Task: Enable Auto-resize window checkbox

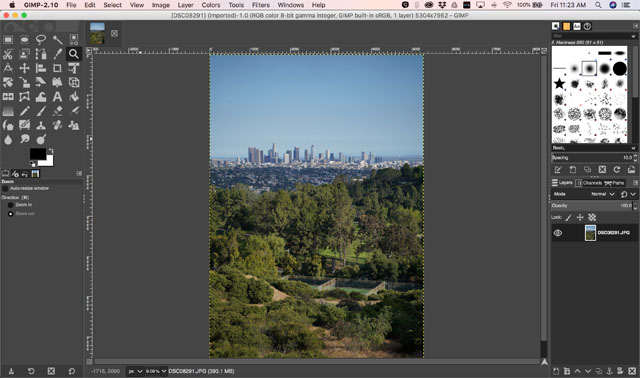Action: click(5, 189)
